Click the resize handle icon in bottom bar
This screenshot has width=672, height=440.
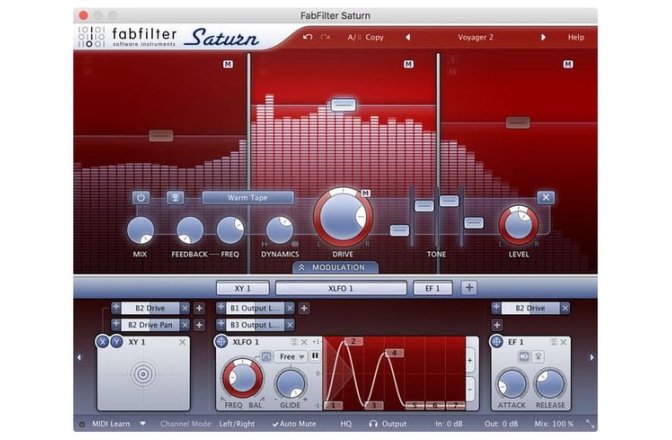[590, 424]
